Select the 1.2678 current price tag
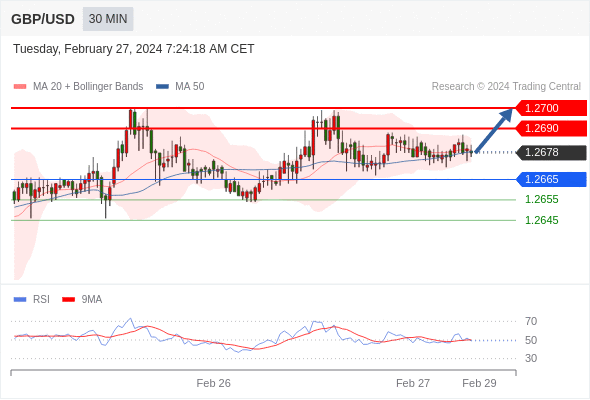The height and width of the screenshot is (400, 590). (551, 152)
